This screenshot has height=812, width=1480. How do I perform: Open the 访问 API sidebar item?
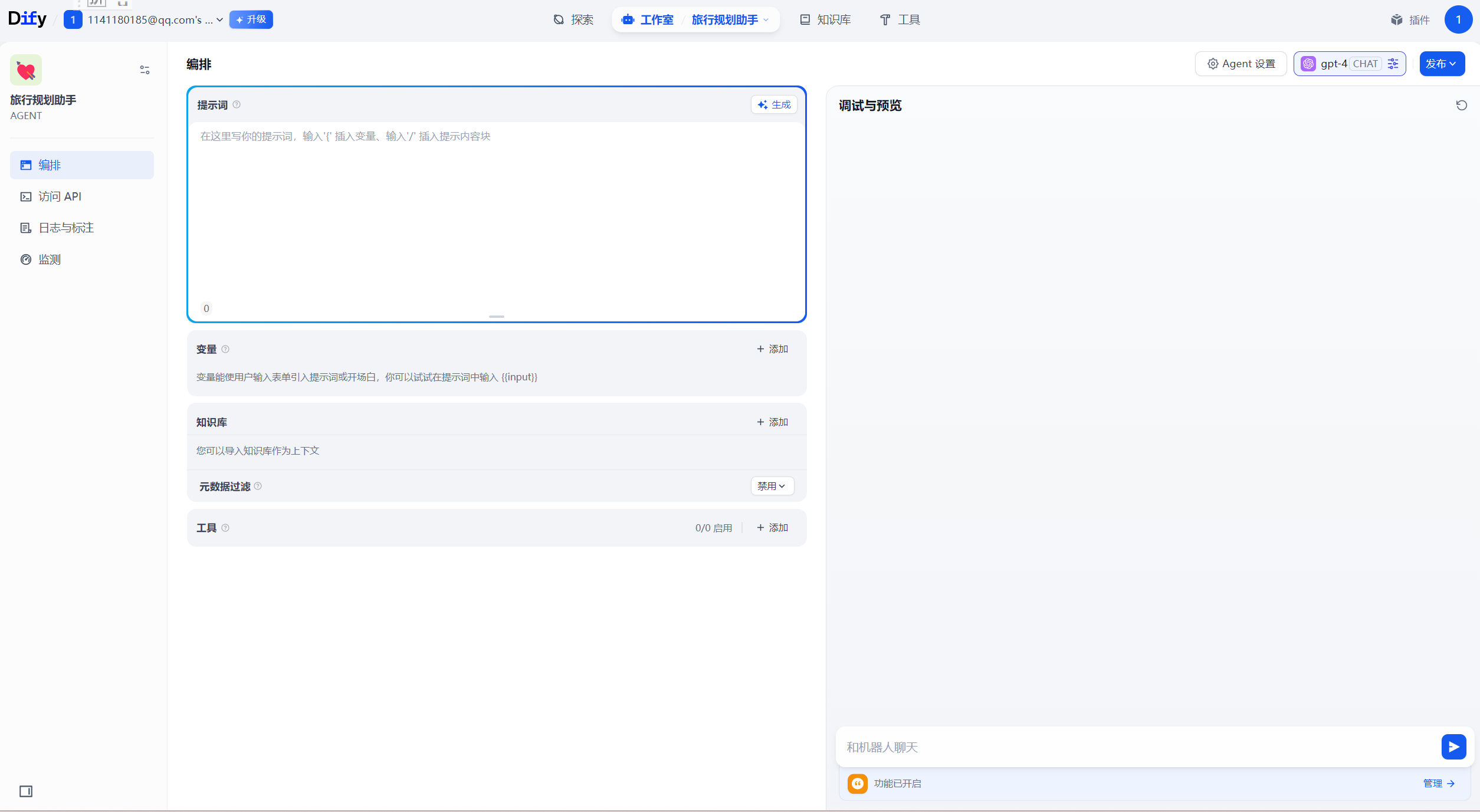[x=60, y=196]
